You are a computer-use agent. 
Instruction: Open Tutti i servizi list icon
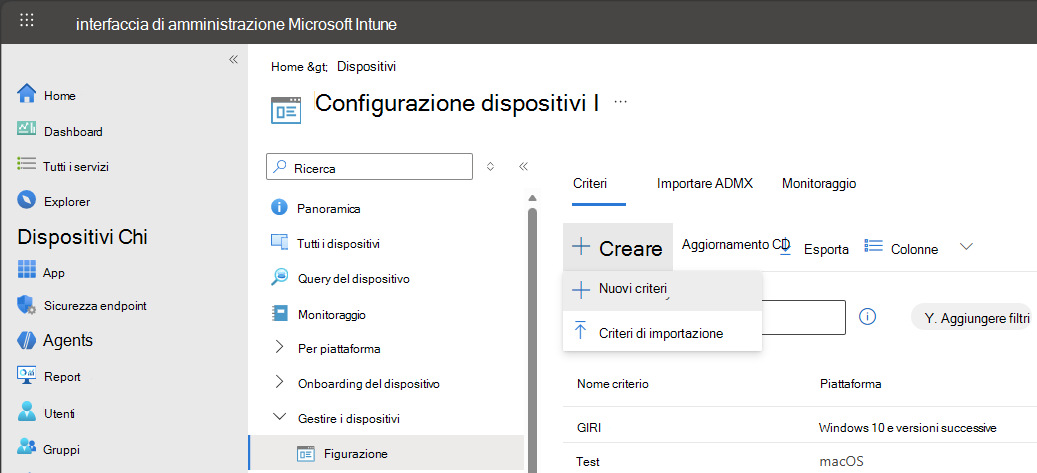[27, 166]
